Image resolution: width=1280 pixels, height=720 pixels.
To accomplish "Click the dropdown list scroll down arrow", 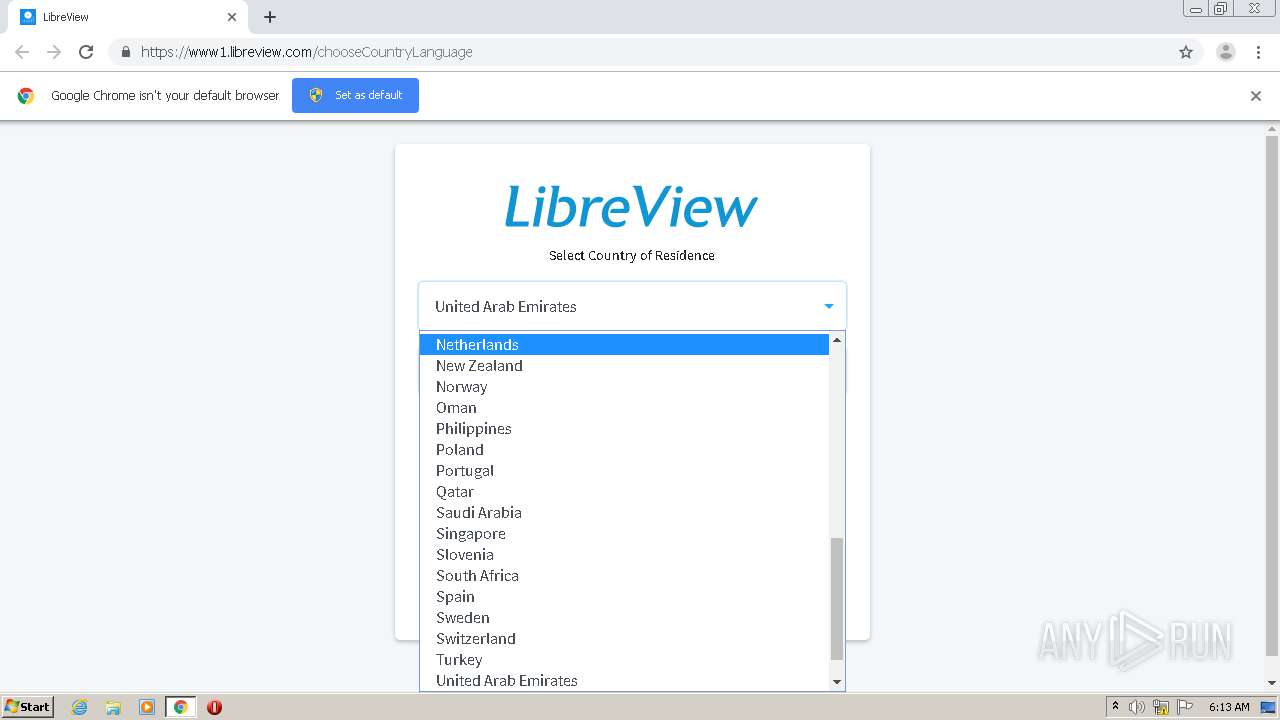I will click(x=837, y=682).
